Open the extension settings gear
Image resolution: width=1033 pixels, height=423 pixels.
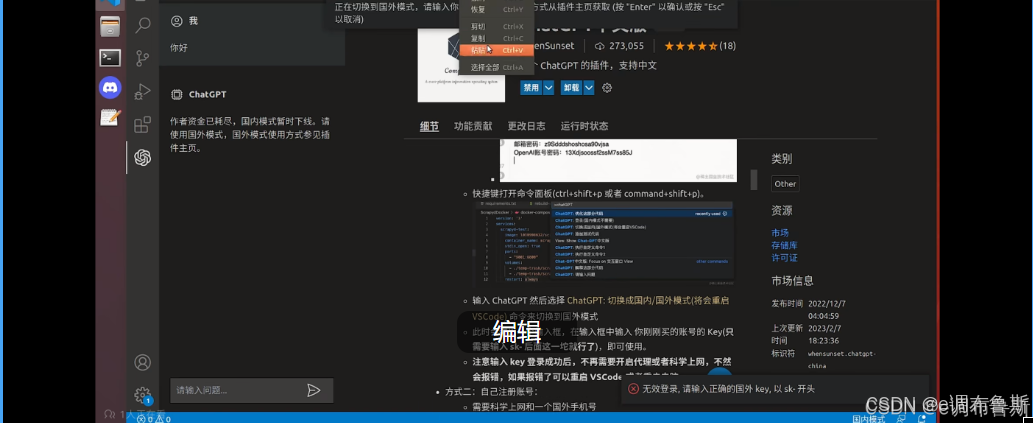[x=607, y=88]
